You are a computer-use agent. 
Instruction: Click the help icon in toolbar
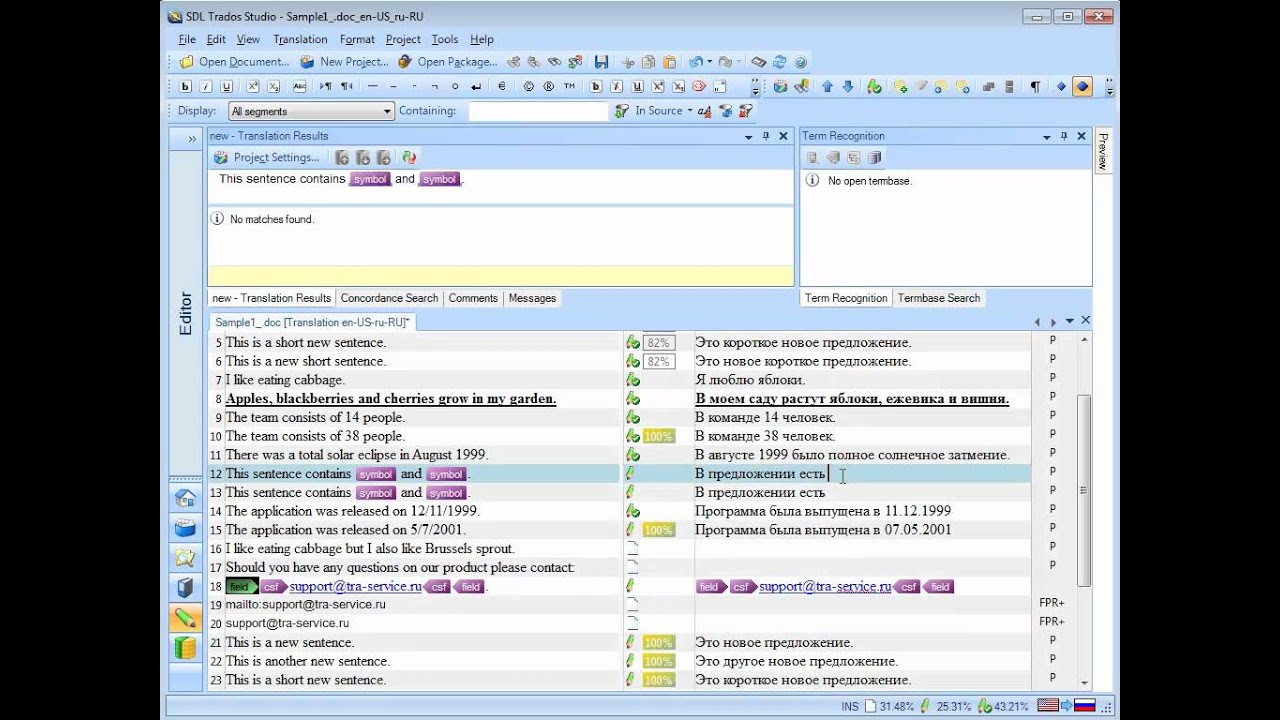coord(800,62)
